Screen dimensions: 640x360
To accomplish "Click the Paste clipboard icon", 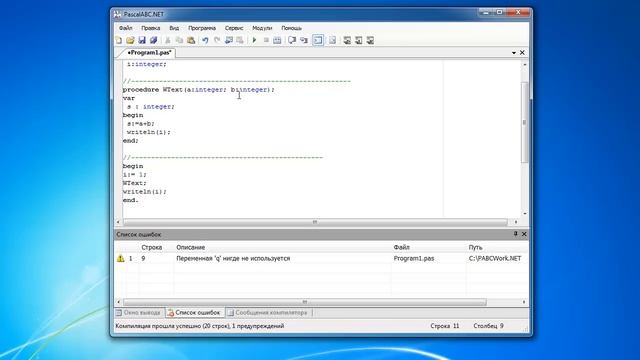I will [x=191, y=40].
